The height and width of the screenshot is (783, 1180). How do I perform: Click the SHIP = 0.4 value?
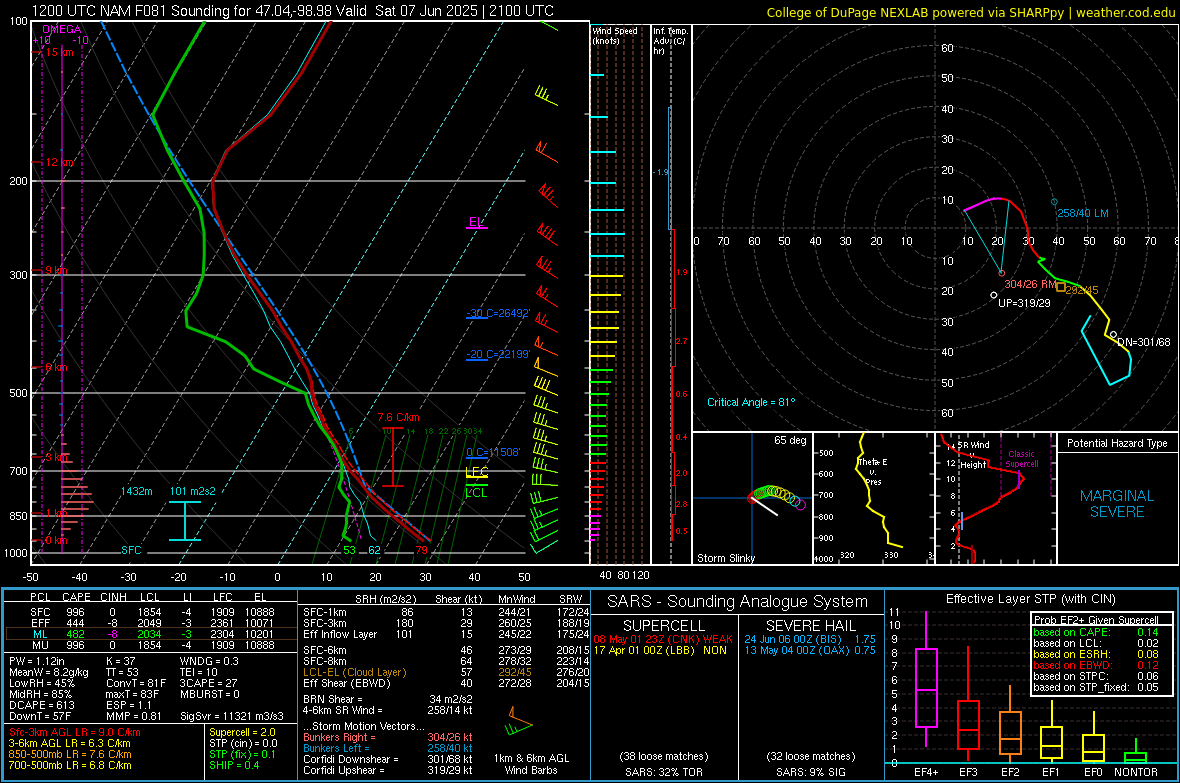234,765
